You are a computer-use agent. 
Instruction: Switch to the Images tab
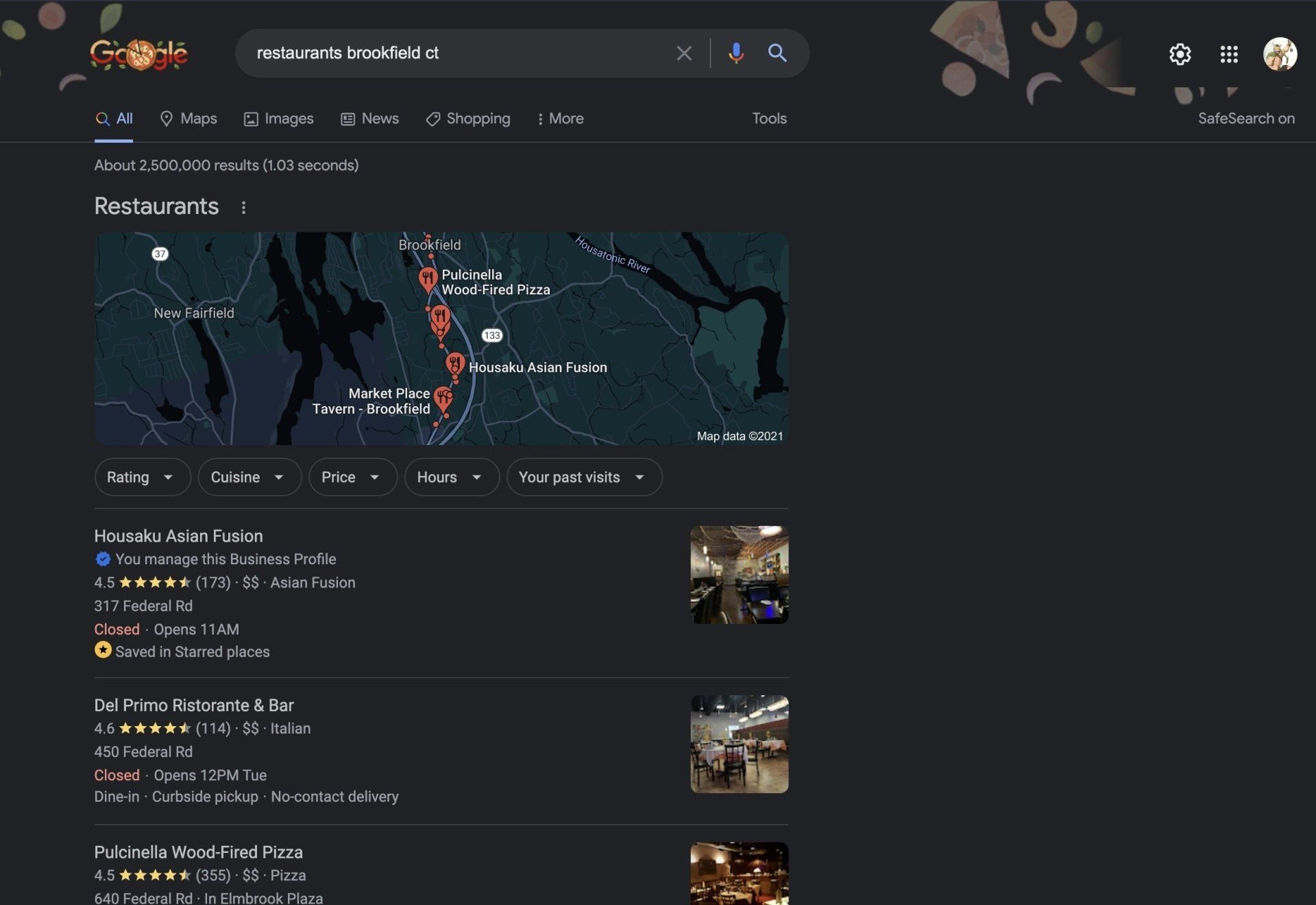point(279,119)
